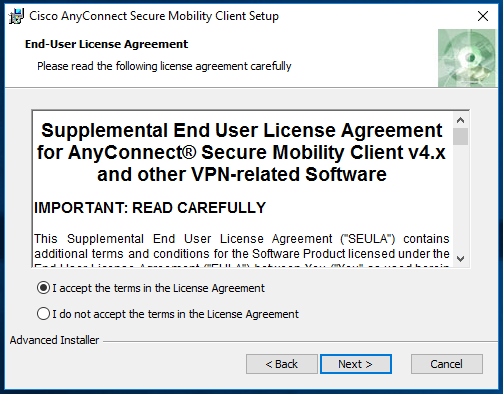Proceed with the 'Next >' button

tap(356, 364)
